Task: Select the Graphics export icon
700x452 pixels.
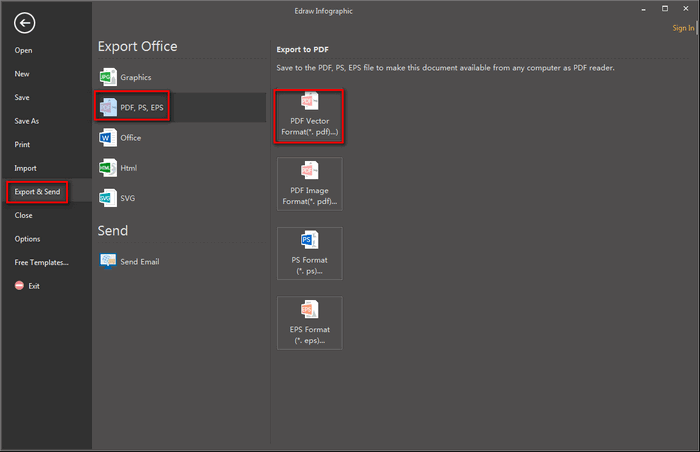Action: [108, 77]
